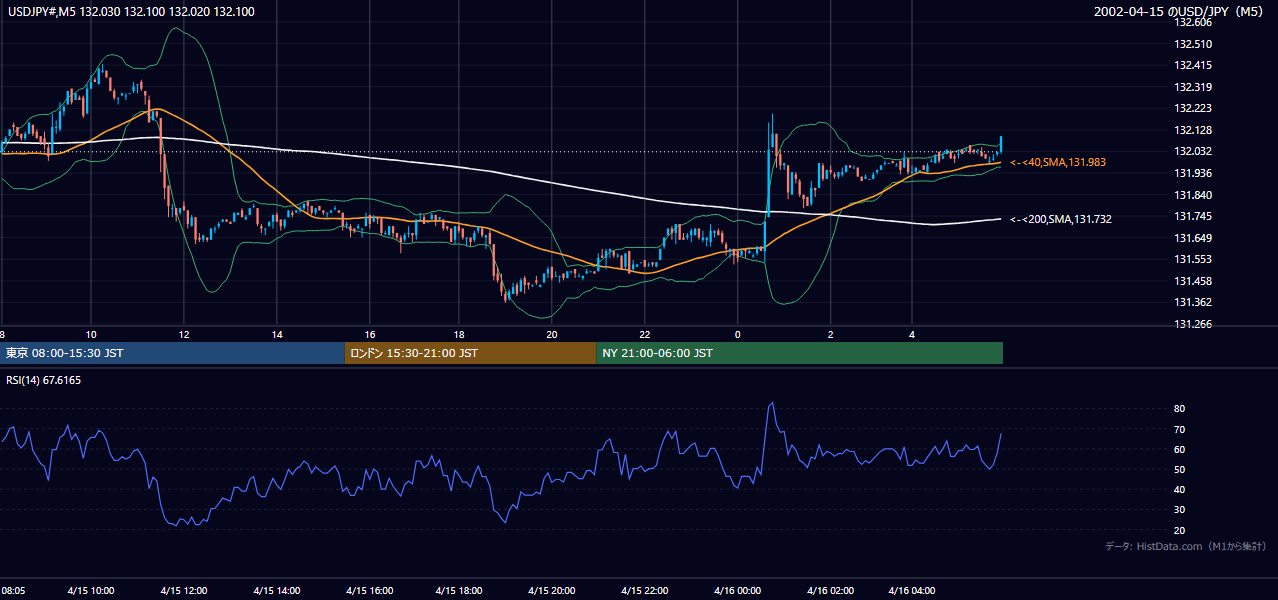Click the 131.266 price axis value

[x=1192, y=324]
